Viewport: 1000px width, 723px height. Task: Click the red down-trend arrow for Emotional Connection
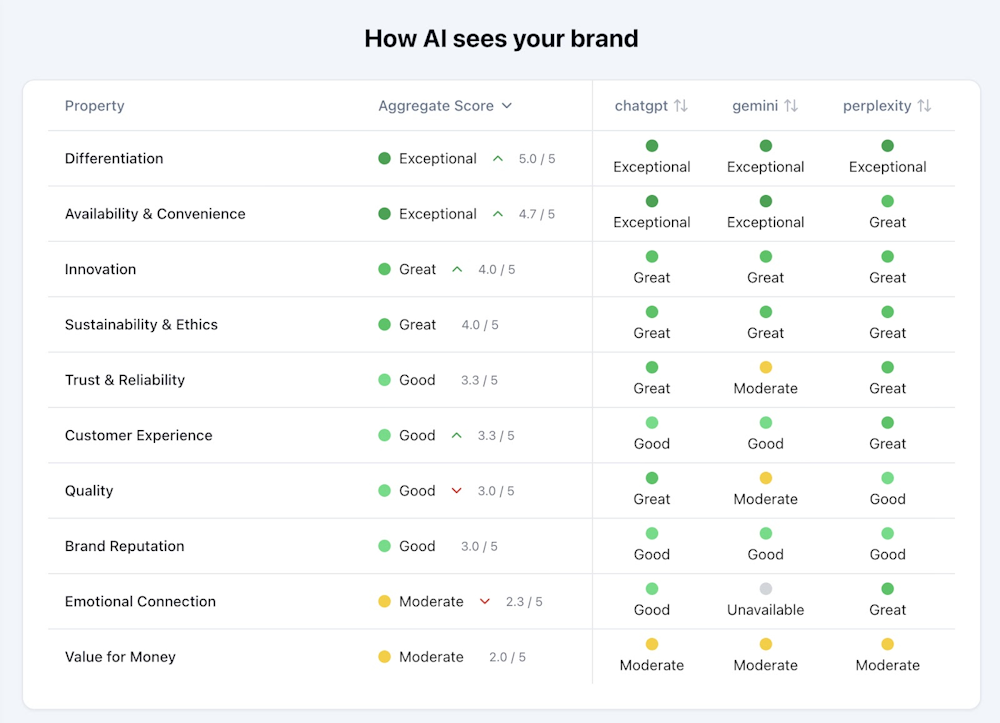(485, 602)
